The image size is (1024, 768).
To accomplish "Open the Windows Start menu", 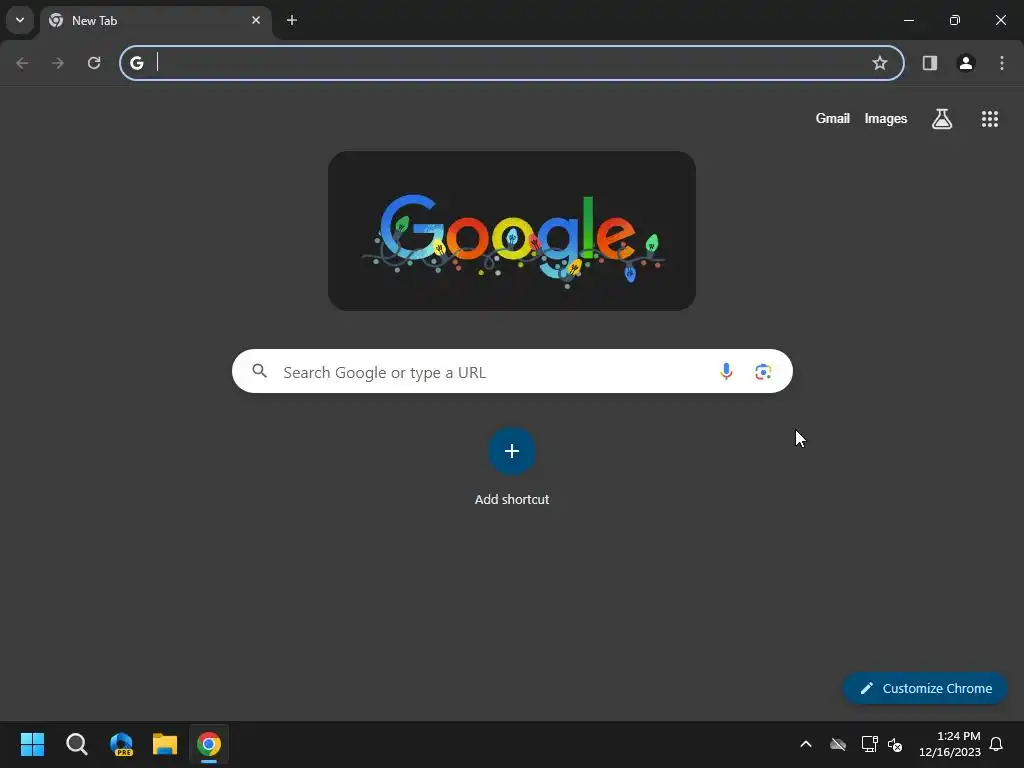I will coord(32,744).
